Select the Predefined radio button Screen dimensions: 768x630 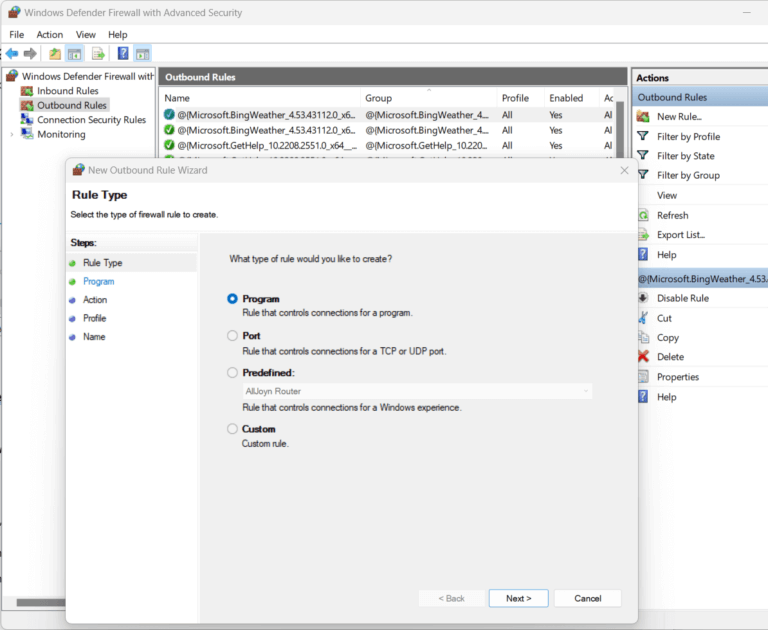coord(232,373)
